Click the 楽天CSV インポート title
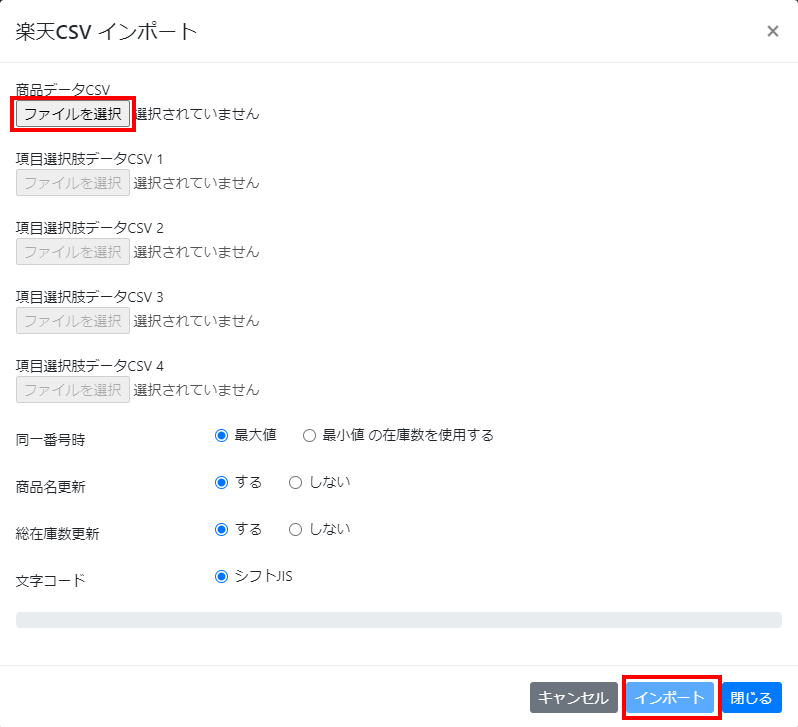Viewport: 798px width, 727px height. point(106,32)
